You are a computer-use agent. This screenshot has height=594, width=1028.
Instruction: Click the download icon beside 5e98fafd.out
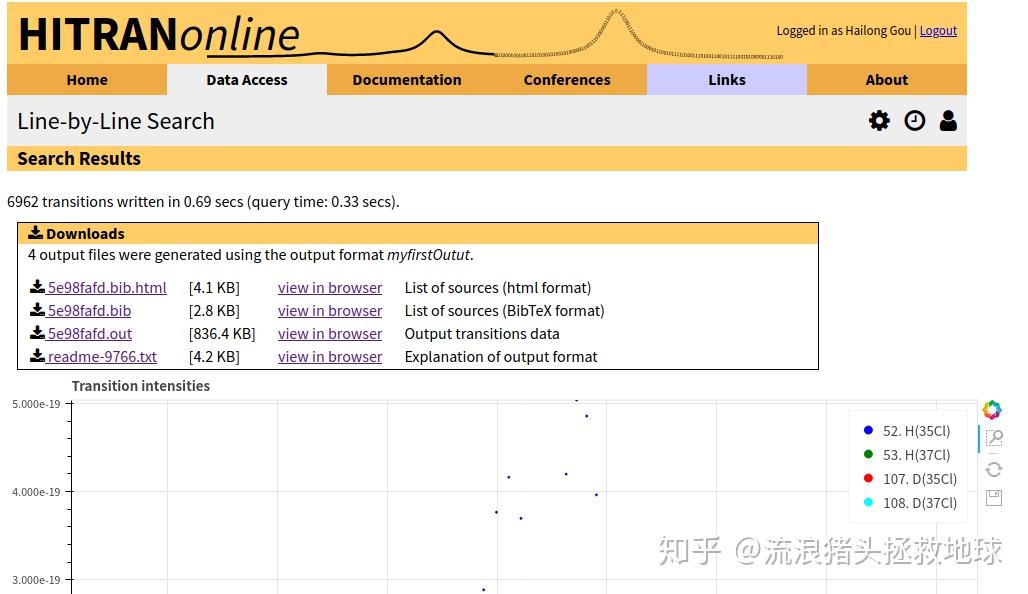(37, 333)
